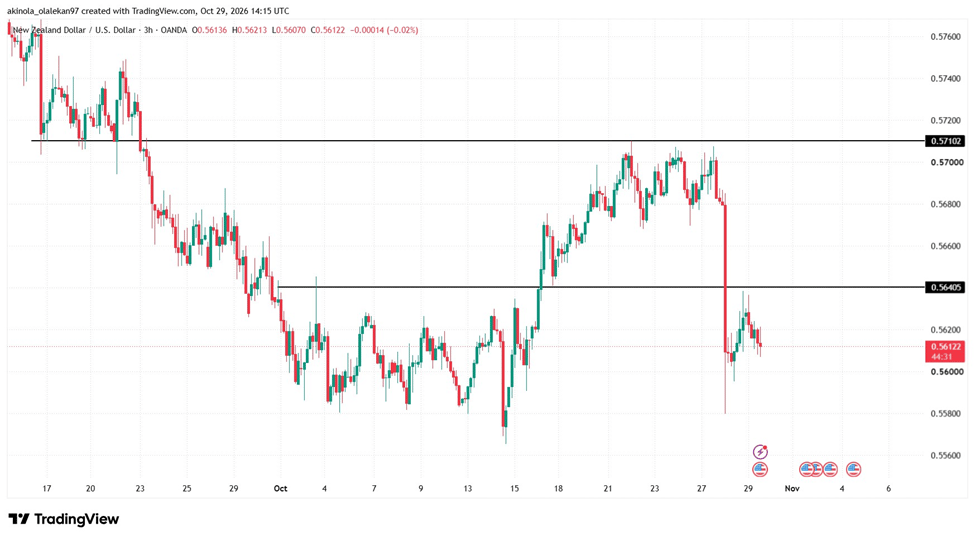Click the Oct label on time axis
Screen dimensions: 975x540
pos(280,489)
